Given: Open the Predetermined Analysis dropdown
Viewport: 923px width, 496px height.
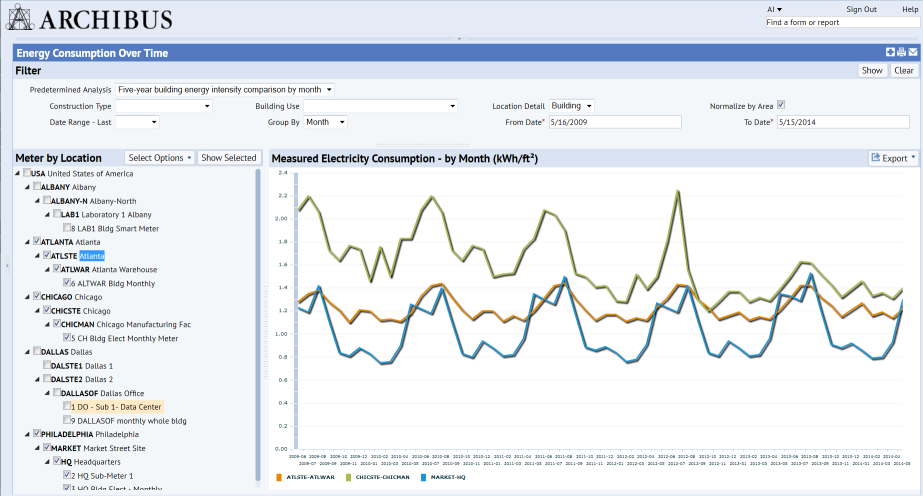Looking at the screenshot, I should point(225,90).
